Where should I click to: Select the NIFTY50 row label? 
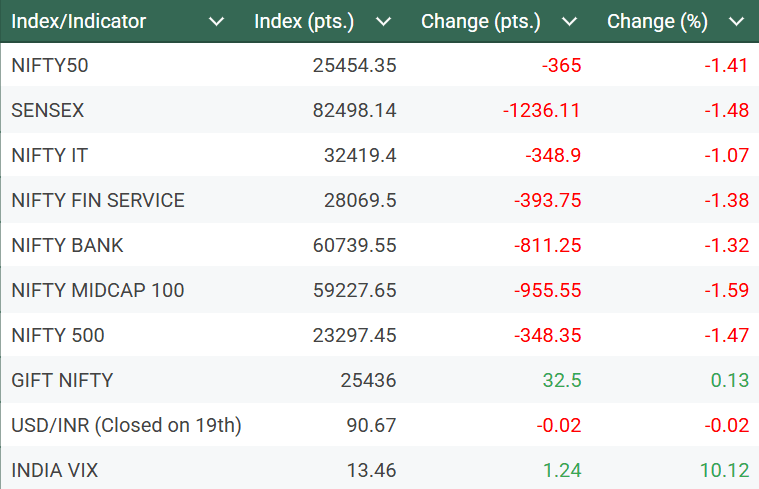(49, 66)
